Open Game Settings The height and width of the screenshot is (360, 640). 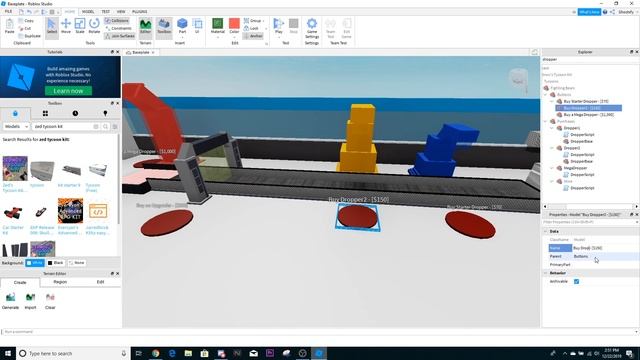click(312, 28)
